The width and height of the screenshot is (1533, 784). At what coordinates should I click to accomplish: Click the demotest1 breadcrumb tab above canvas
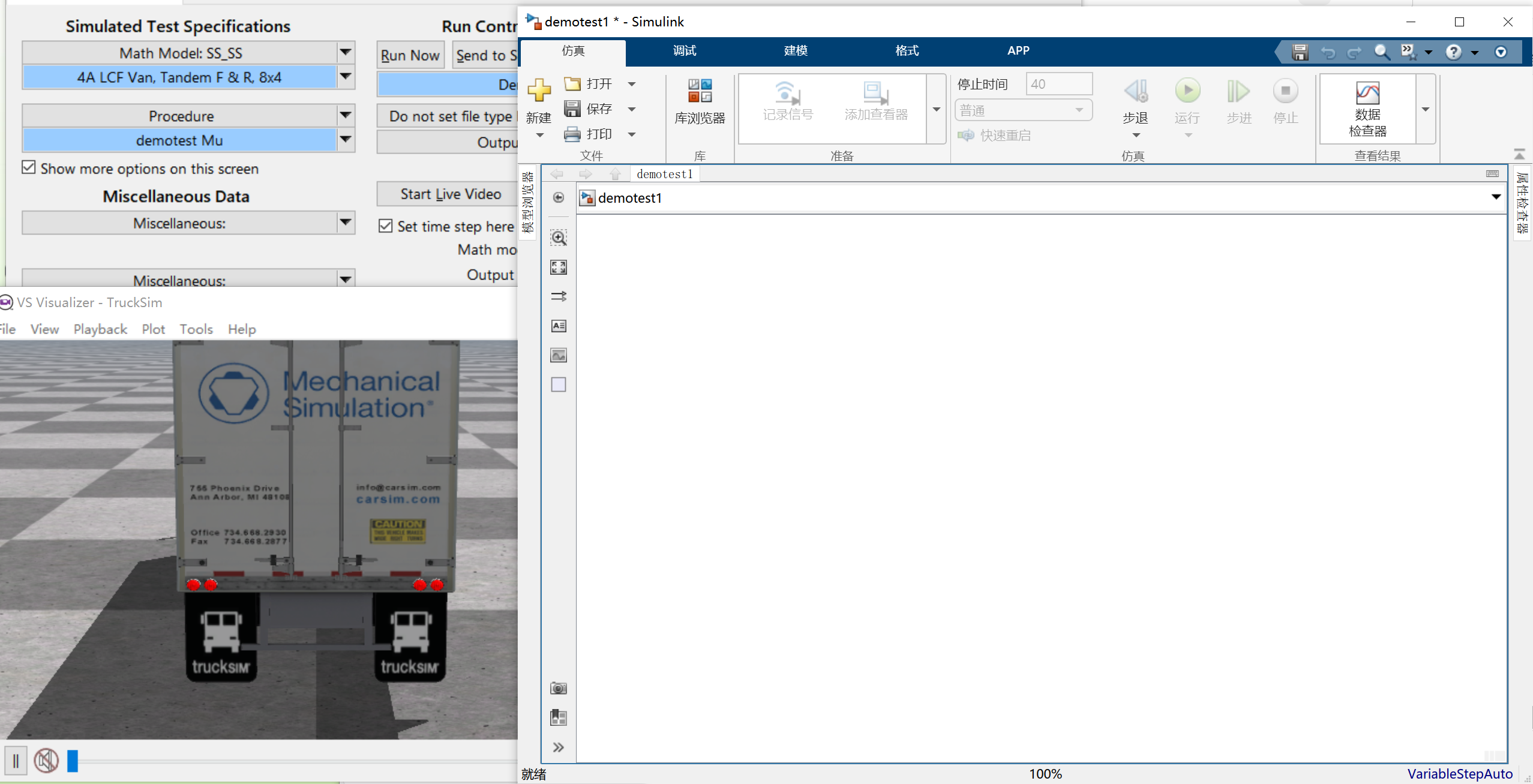pos(665,174)
